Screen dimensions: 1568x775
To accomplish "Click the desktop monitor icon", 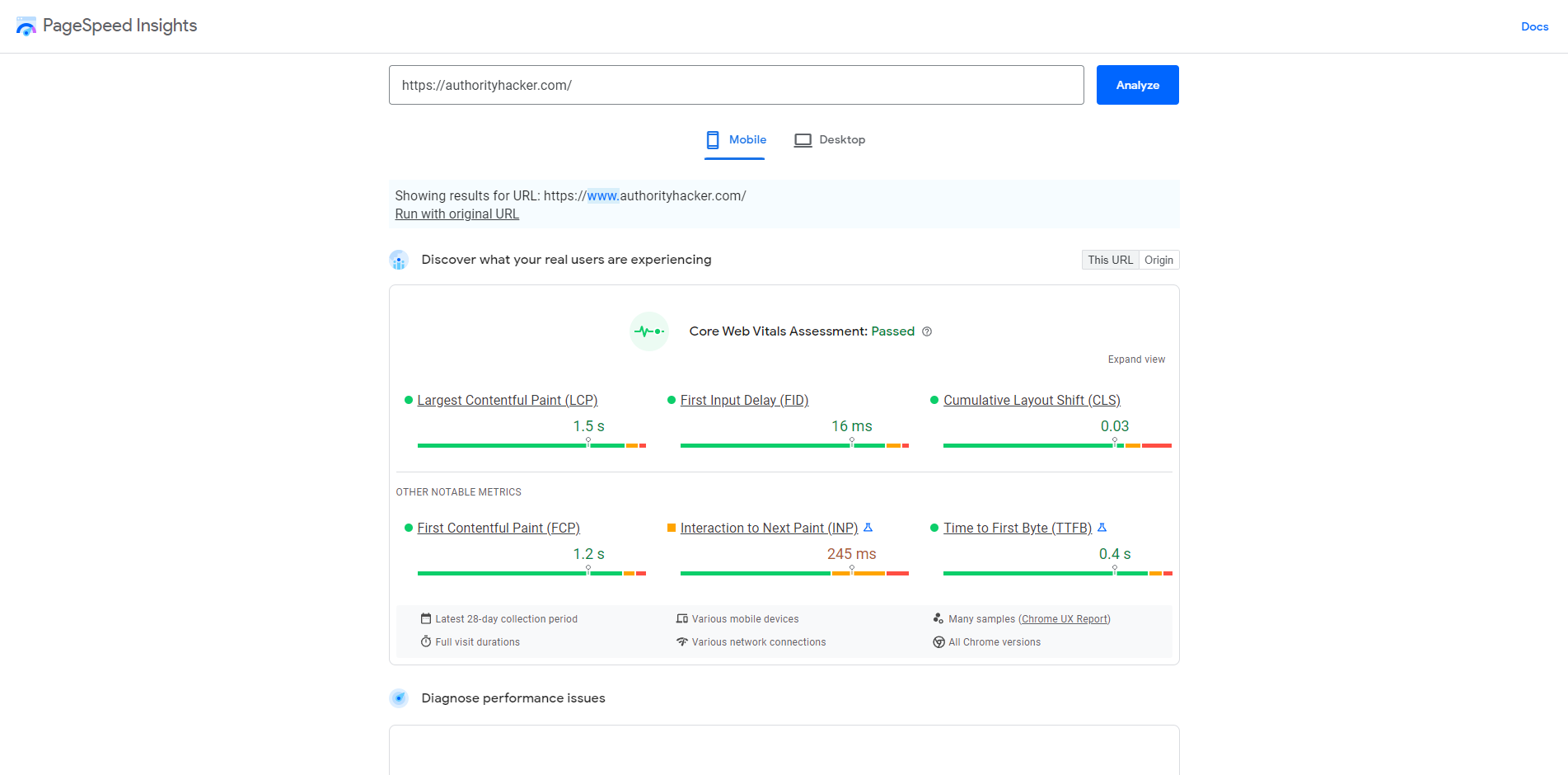I will (803, 140).
